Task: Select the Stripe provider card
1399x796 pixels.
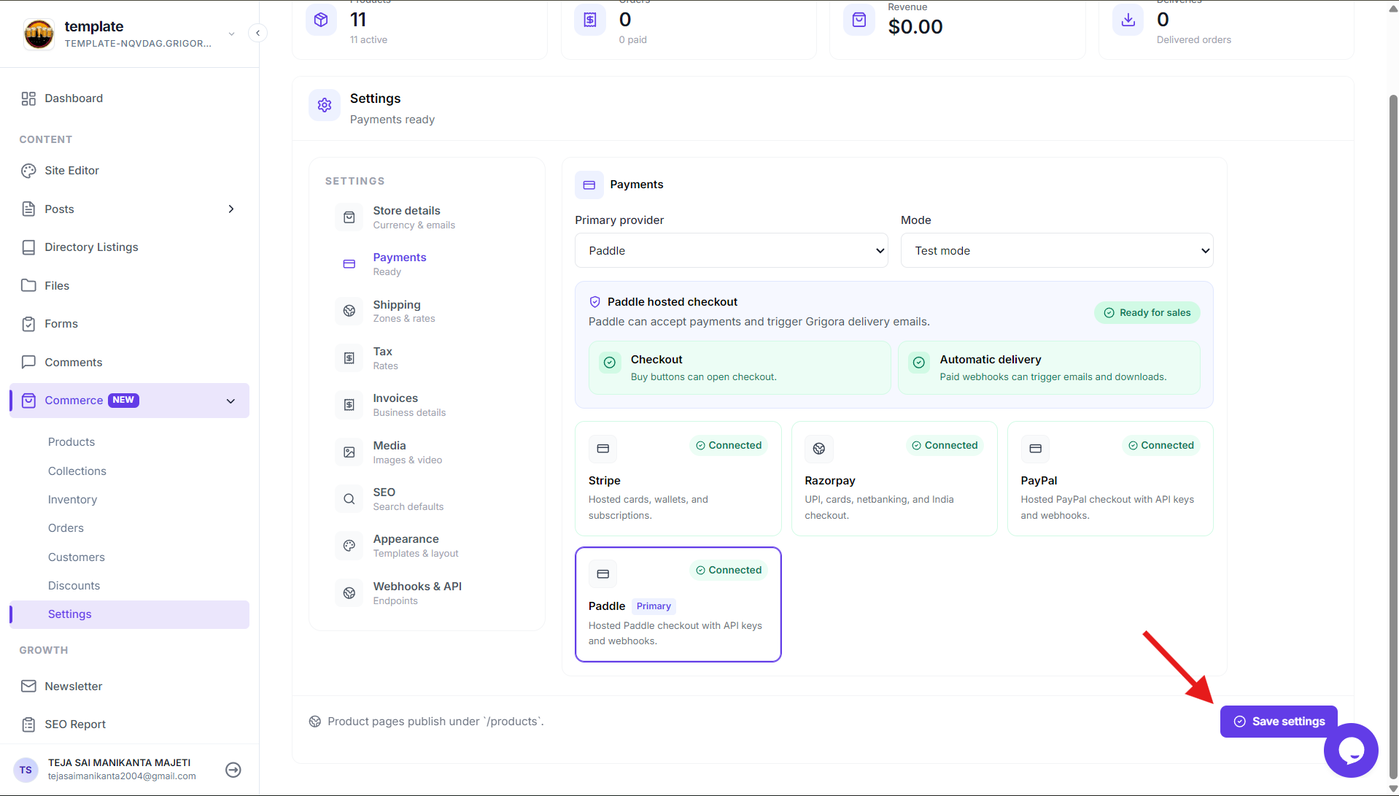Action: coord(678,479)
